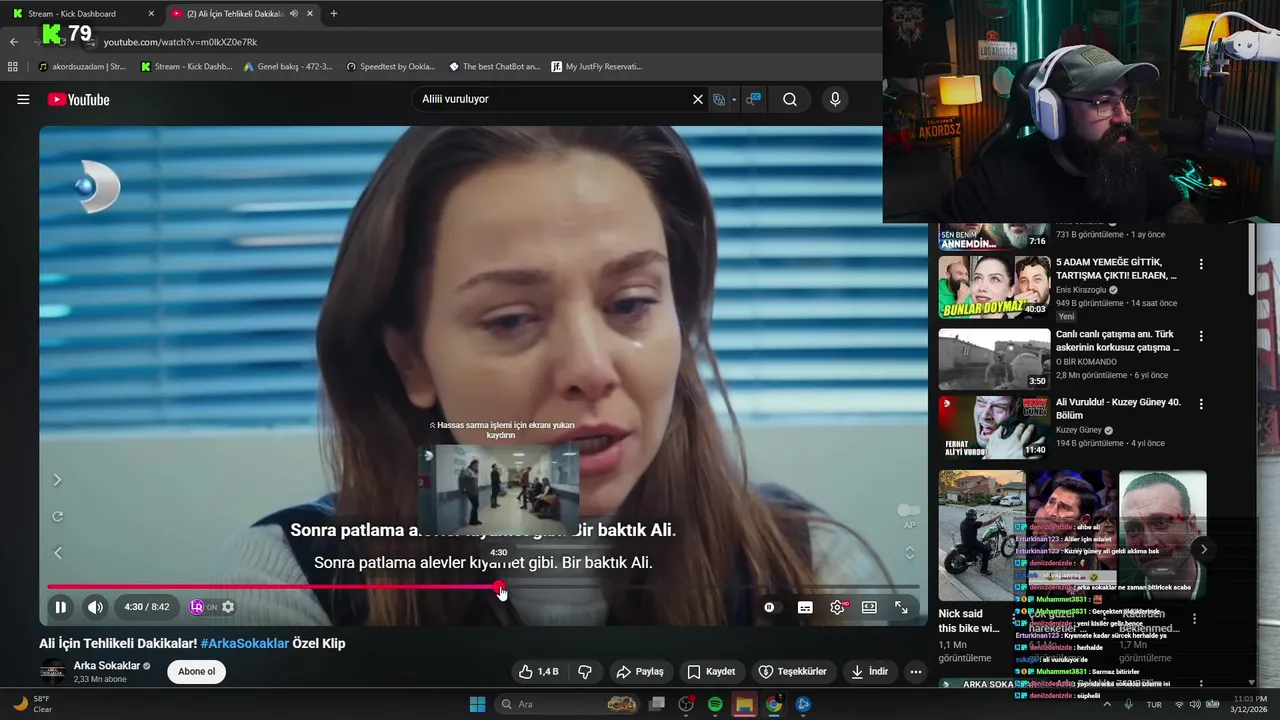Open more actions three-dot menu under video

(915, 671)
